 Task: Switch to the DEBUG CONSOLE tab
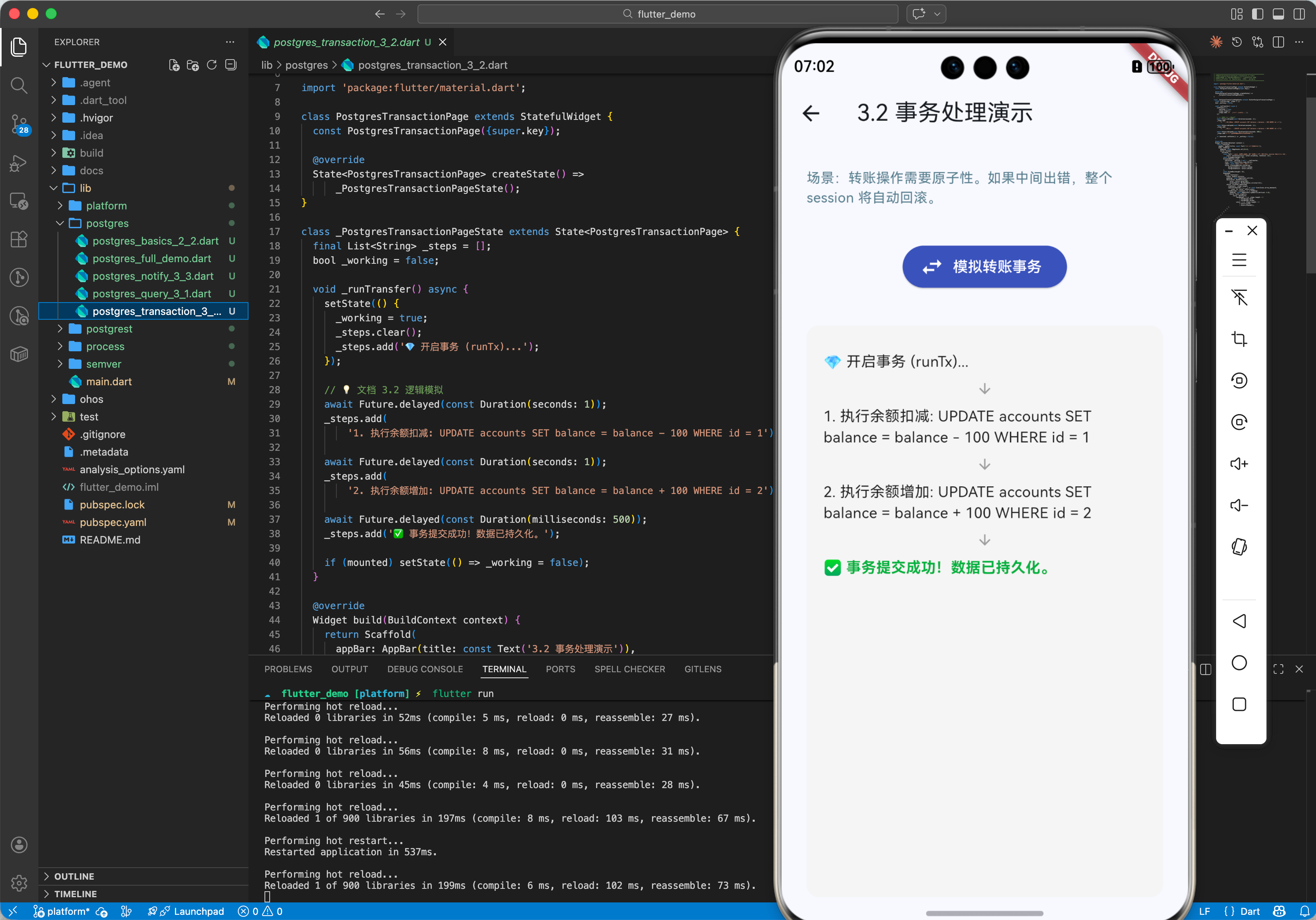[x=425, y=669]
